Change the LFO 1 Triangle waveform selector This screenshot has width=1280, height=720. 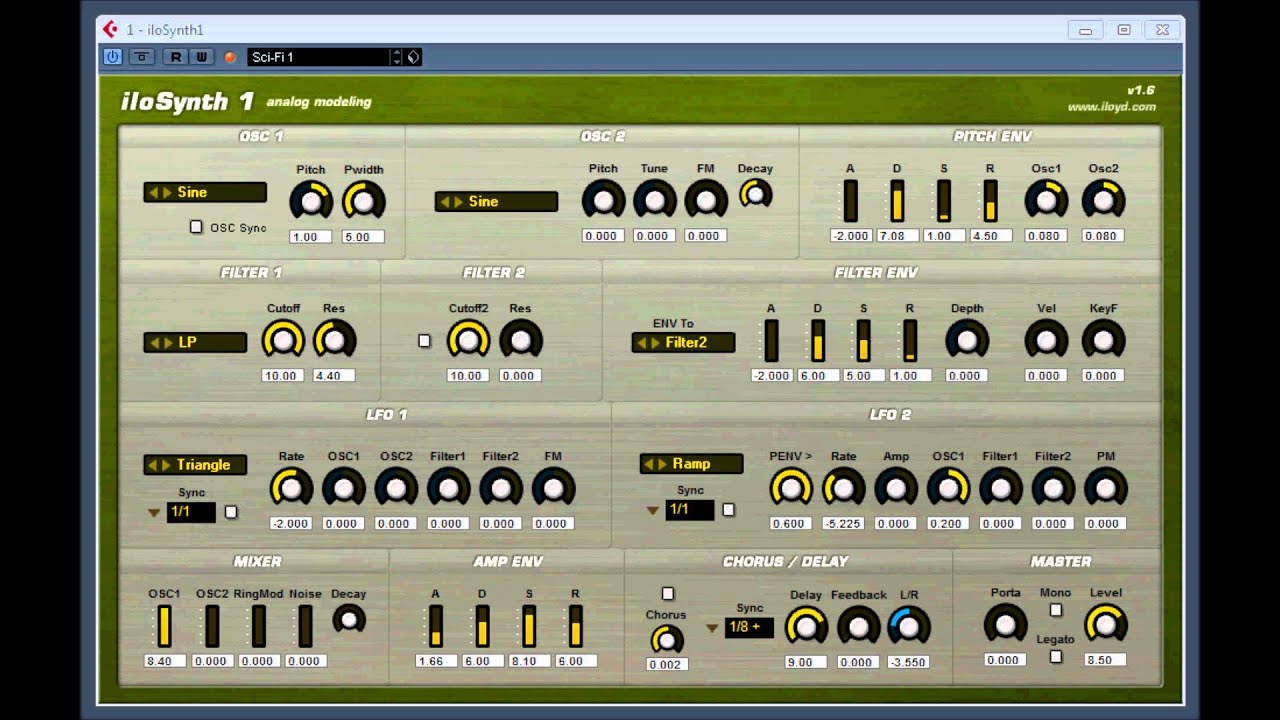pos(194,465)
